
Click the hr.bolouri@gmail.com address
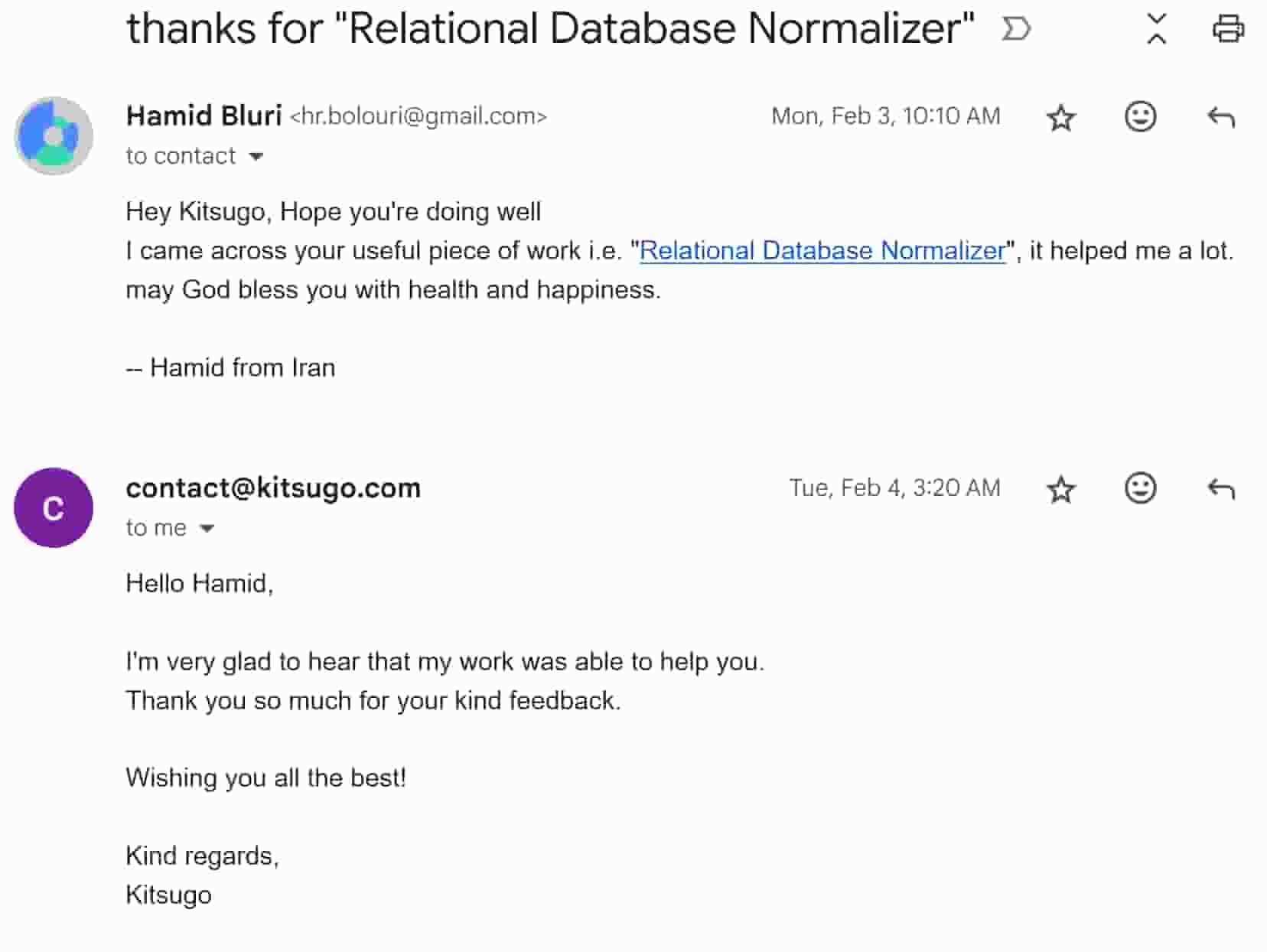[x=418, y=116]
